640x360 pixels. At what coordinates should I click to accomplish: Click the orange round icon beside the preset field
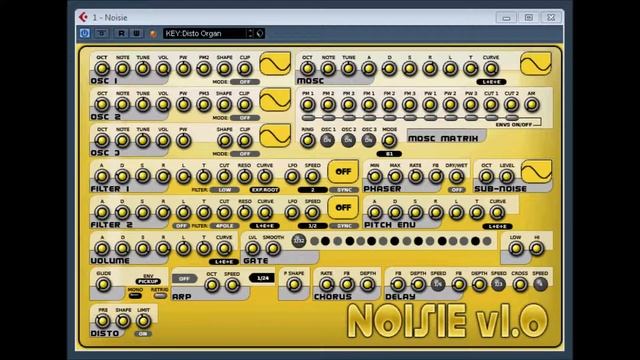153,34
